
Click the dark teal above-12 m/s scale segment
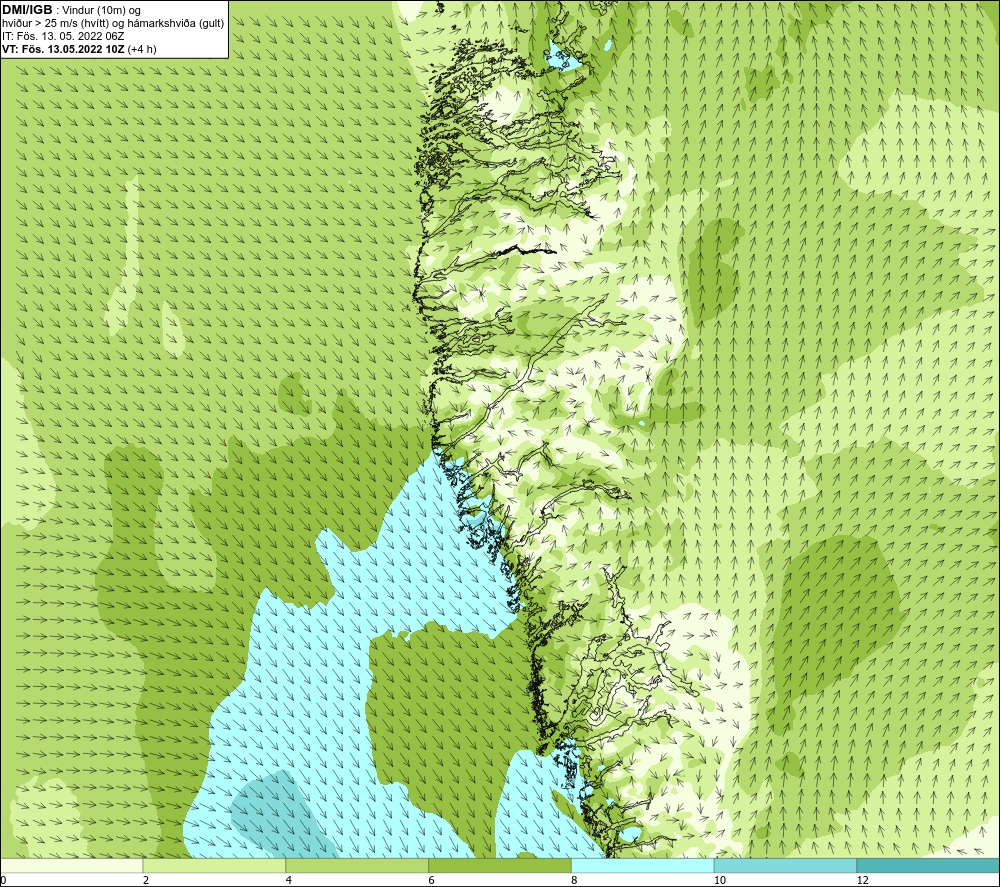tap(929, 865)
